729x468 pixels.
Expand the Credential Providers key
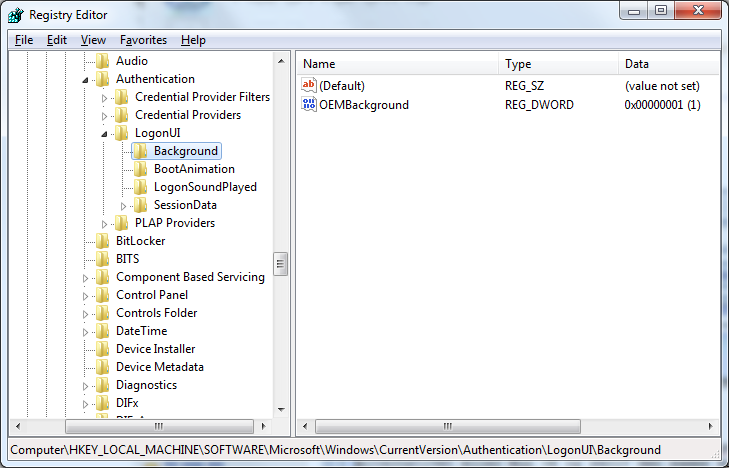pyautogui.click(x=104, y=116)
